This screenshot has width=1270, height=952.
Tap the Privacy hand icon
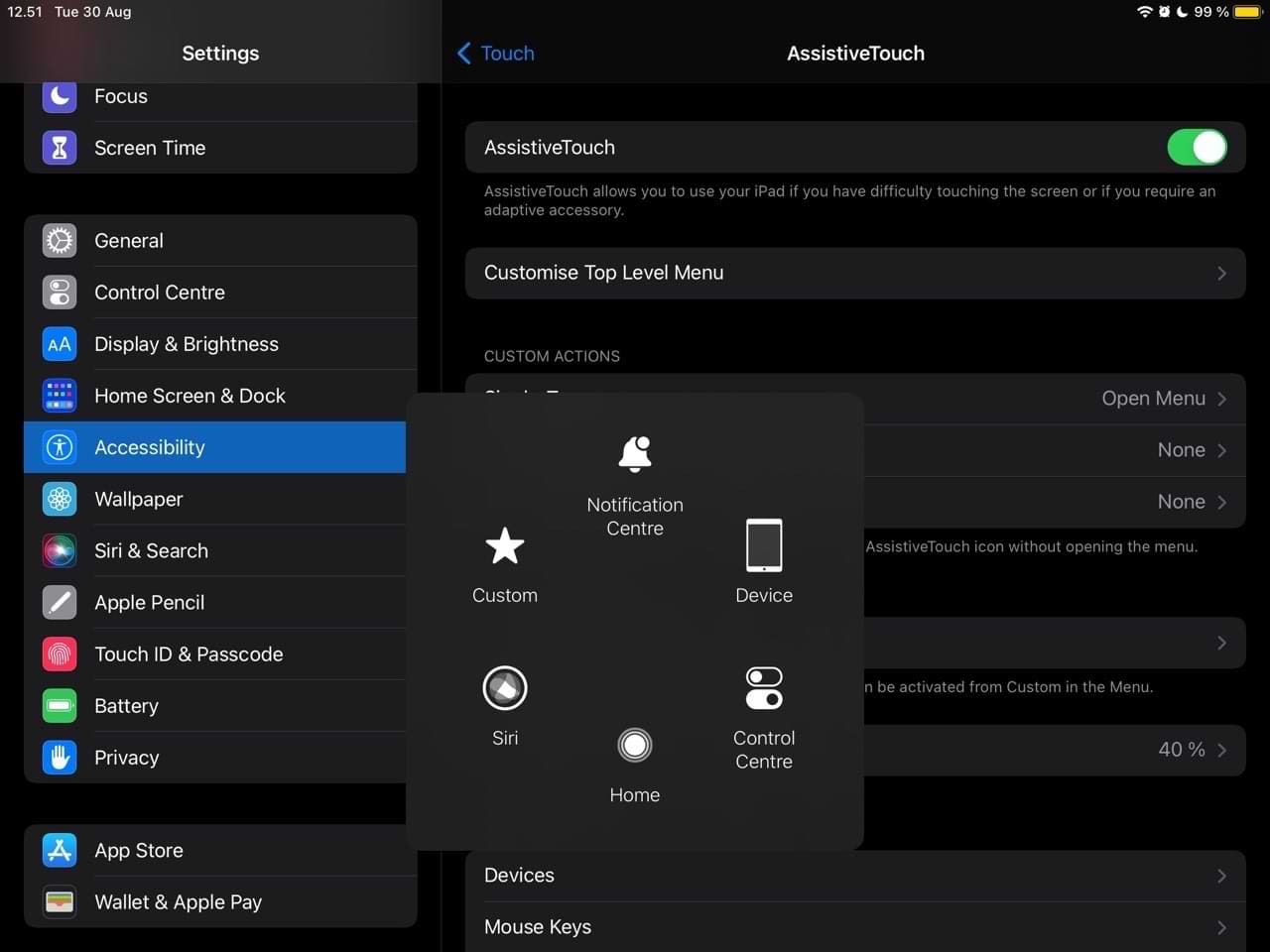tap(60, 757)
